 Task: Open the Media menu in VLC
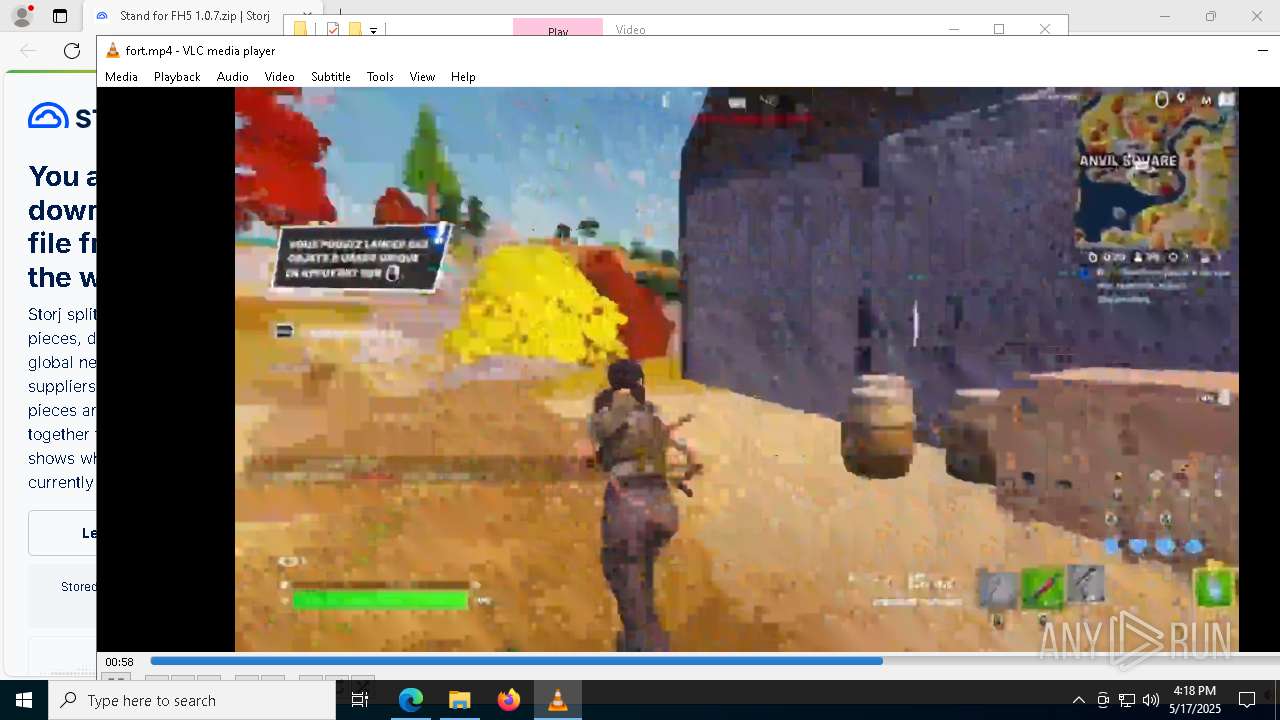coord(121,77)
